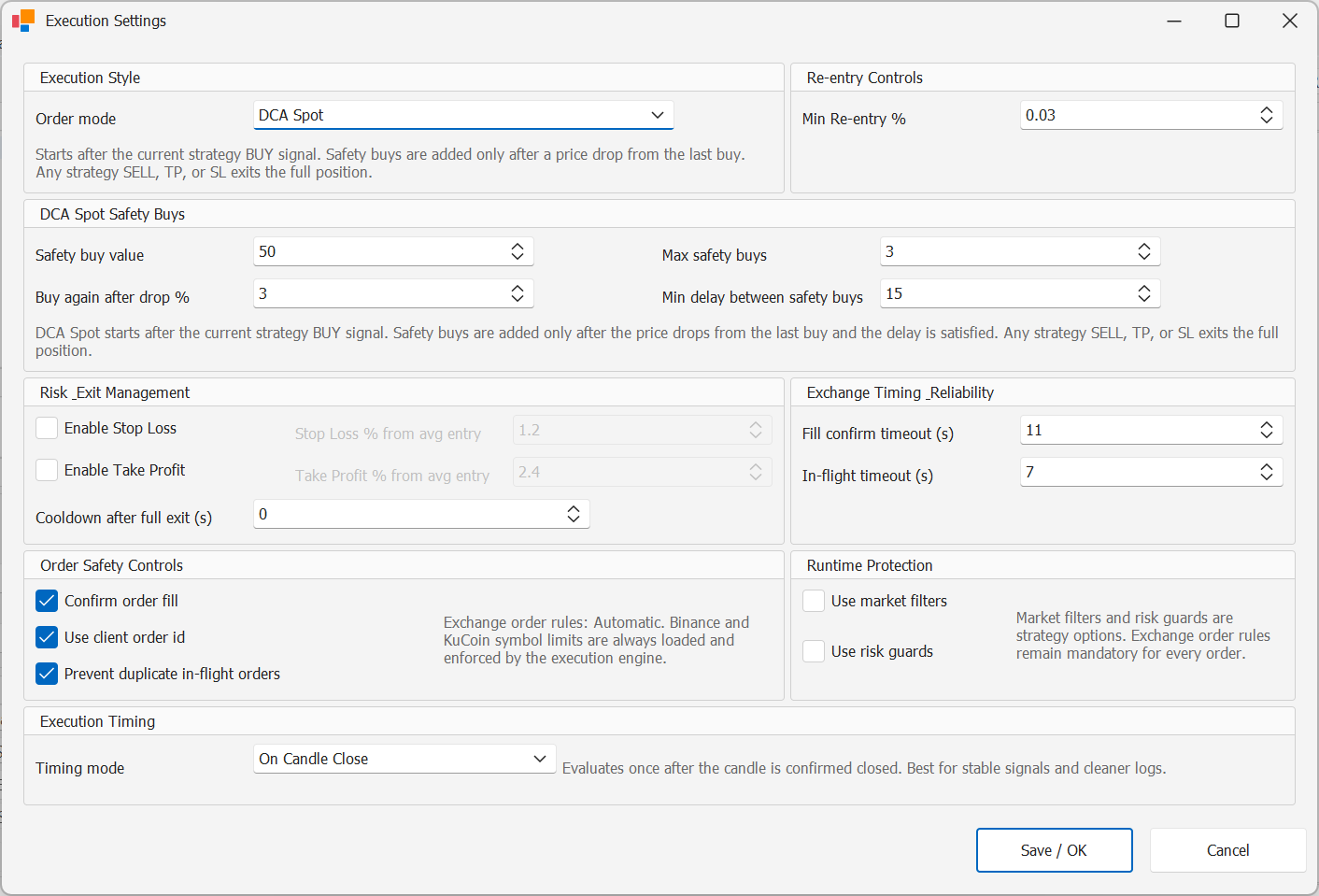Click the "Exchange order rules: Automatic" note
Image resolution: width=1319 pixels, height=896 pixels.
596,640
